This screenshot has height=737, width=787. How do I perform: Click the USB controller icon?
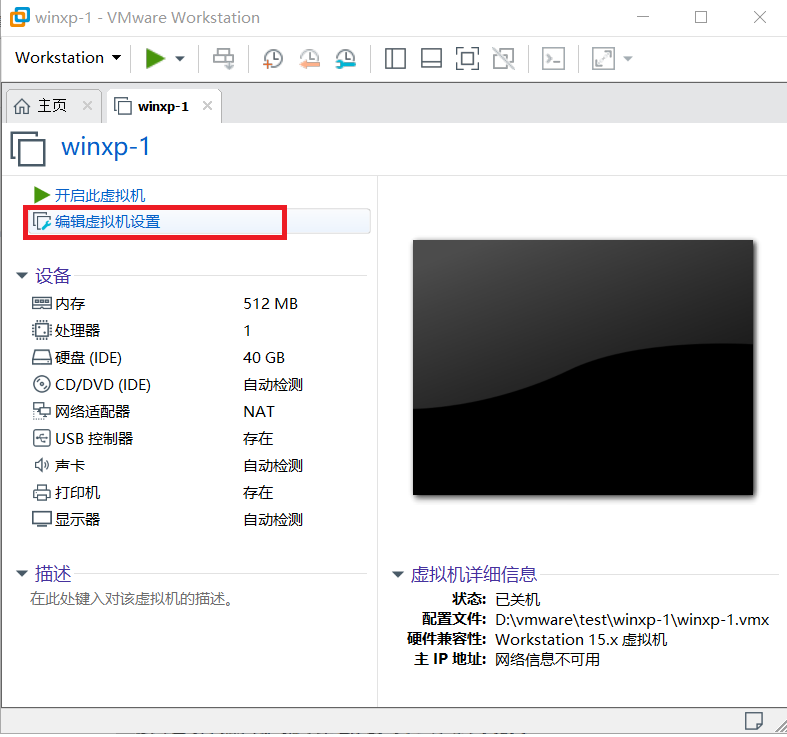click(x=42, y=438)
